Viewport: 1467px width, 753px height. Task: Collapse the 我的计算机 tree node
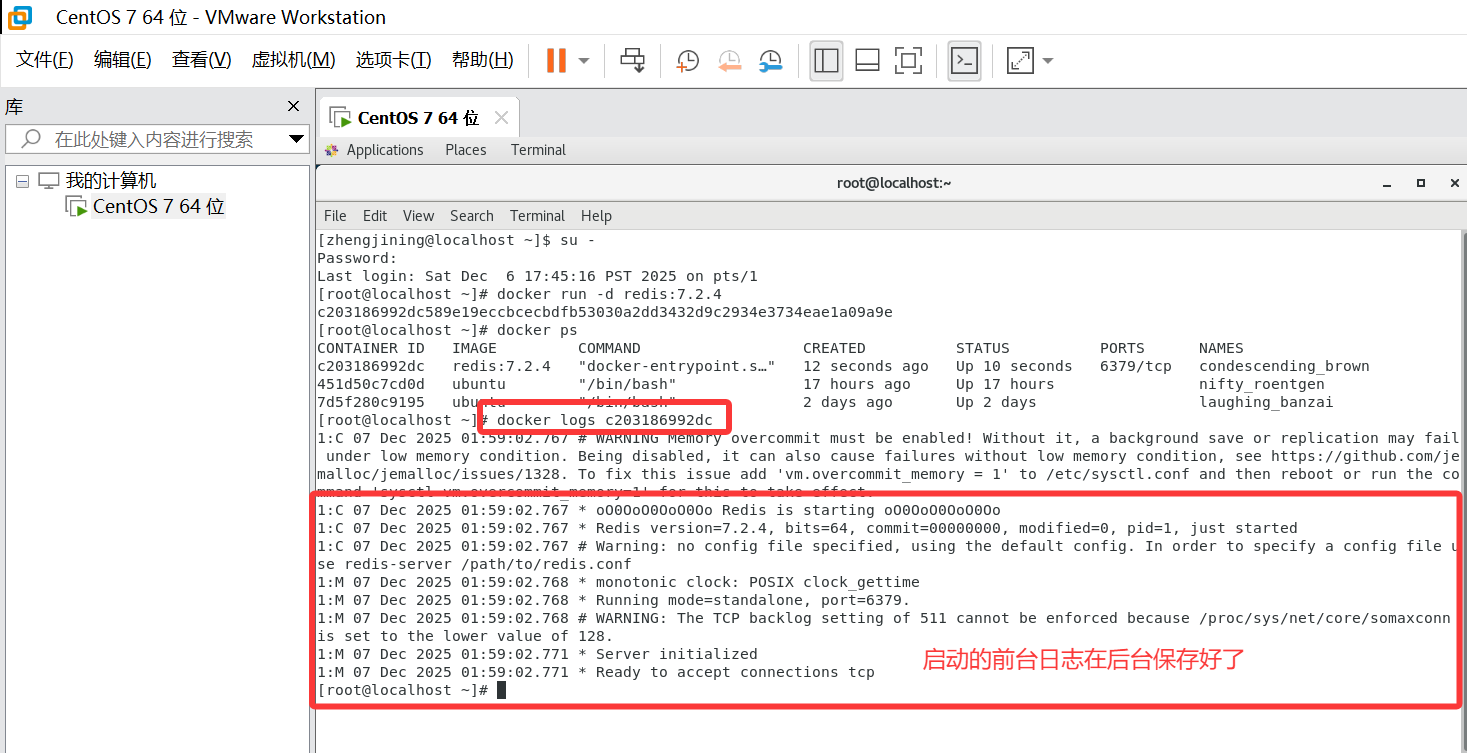click(x=23, y=181)
